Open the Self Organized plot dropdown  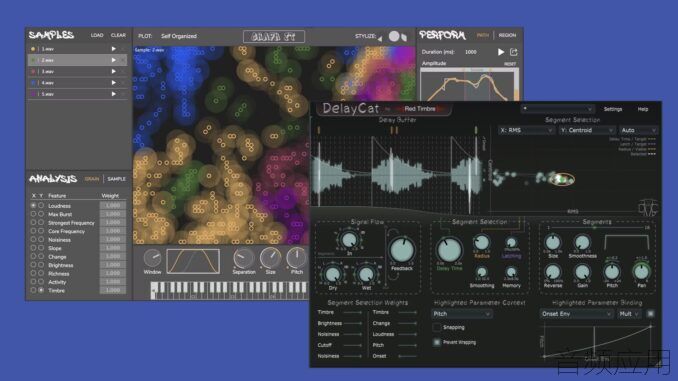click(x=179, y=36)
